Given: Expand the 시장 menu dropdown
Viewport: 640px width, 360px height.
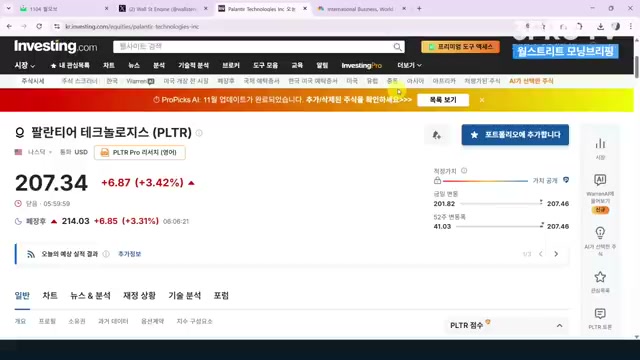Looking at the screenshot, I should coord(24,65).
